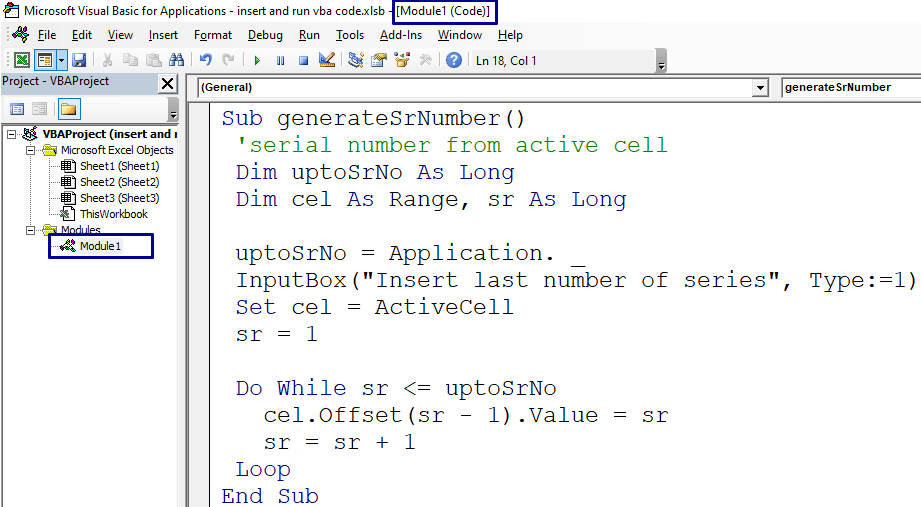921x507 pixels.
Task: Collapse the VBAProject tree node
Action: point(11,135)
